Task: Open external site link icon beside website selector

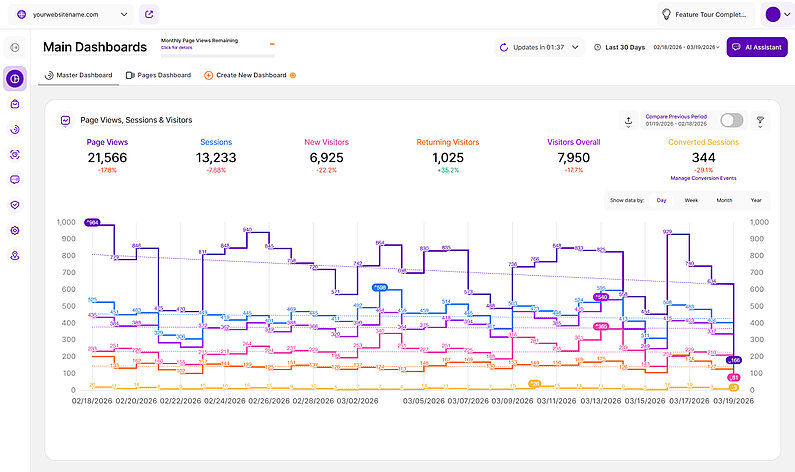Action: 149,15
